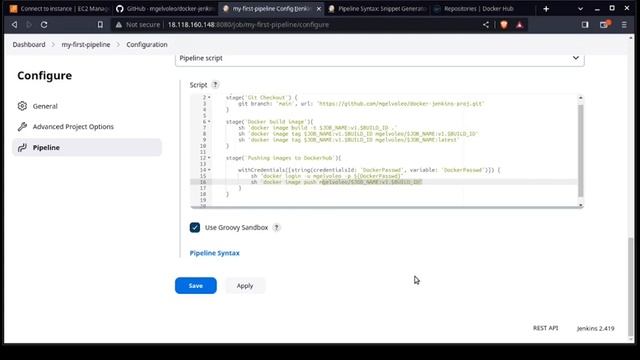Collapse the code fold at line 12
Image resolution: width=640 pixels, height=360 pixels.
tap(209, 158)
